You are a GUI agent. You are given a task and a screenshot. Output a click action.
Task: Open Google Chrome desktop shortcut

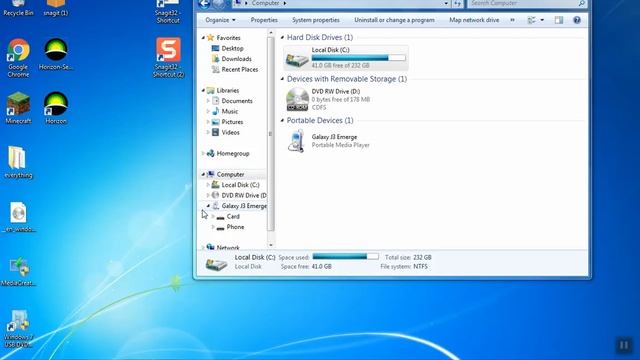(x=18, y=57)
